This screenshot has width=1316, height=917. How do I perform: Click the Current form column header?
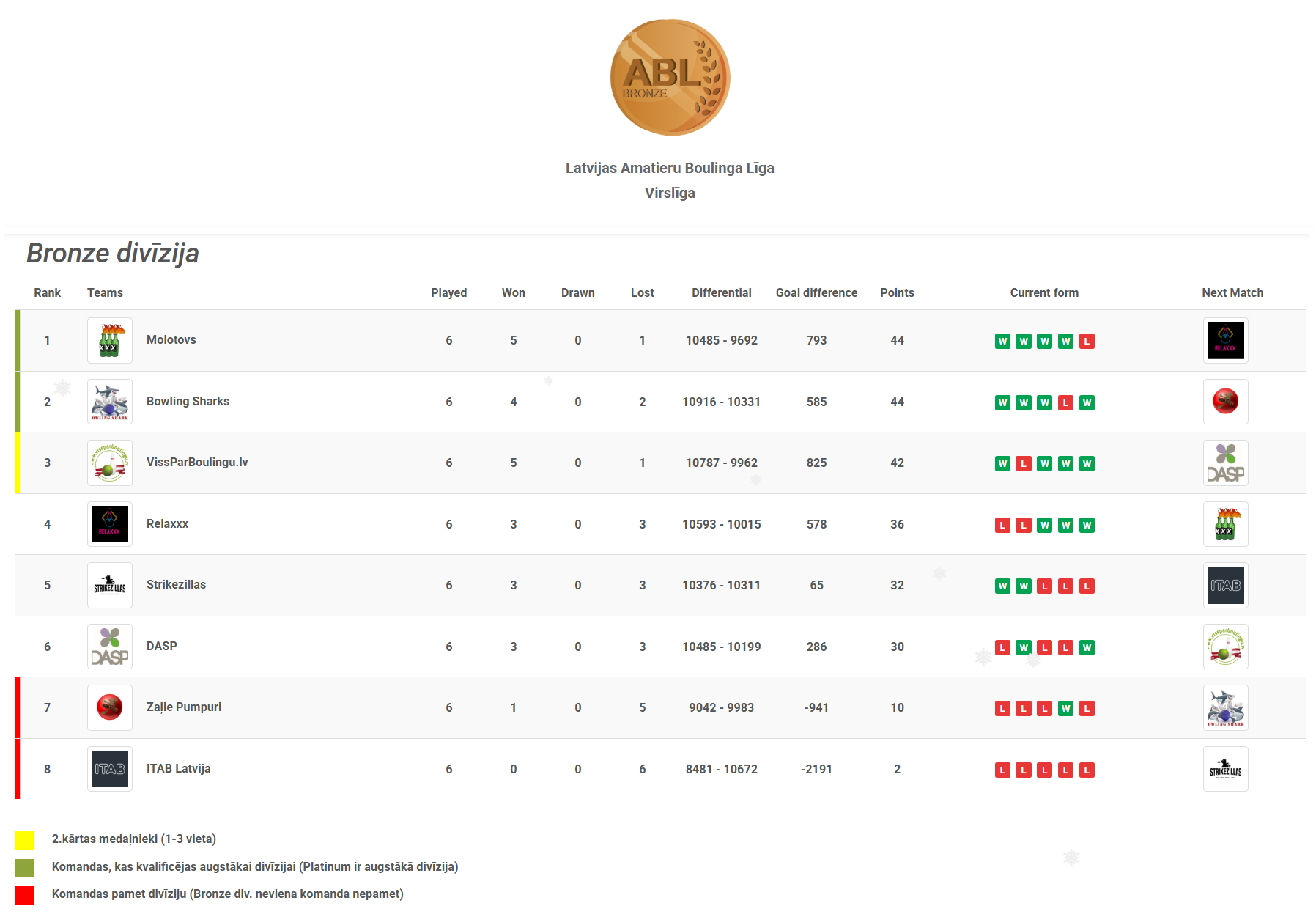(1044, 292)
